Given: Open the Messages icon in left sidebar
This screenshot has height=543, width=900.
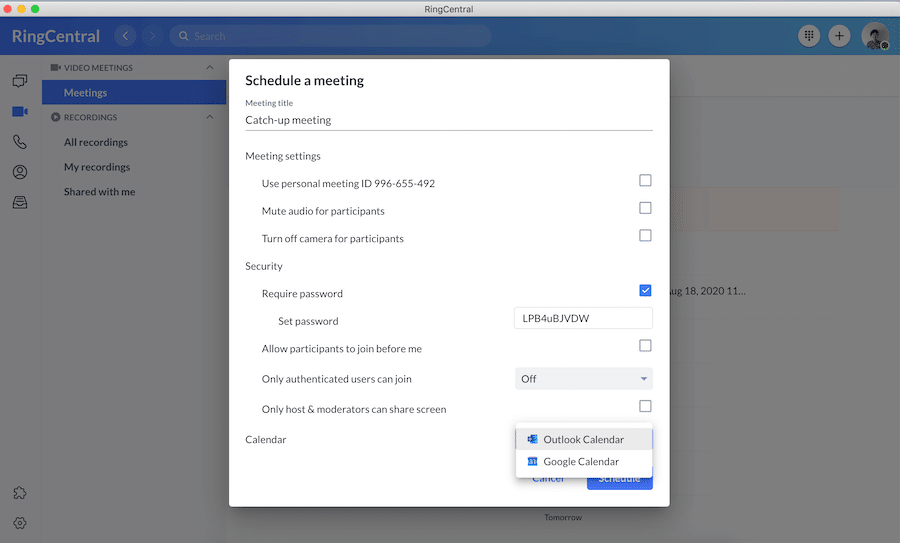Looking at the screenshot, I should tap(20, 81).
